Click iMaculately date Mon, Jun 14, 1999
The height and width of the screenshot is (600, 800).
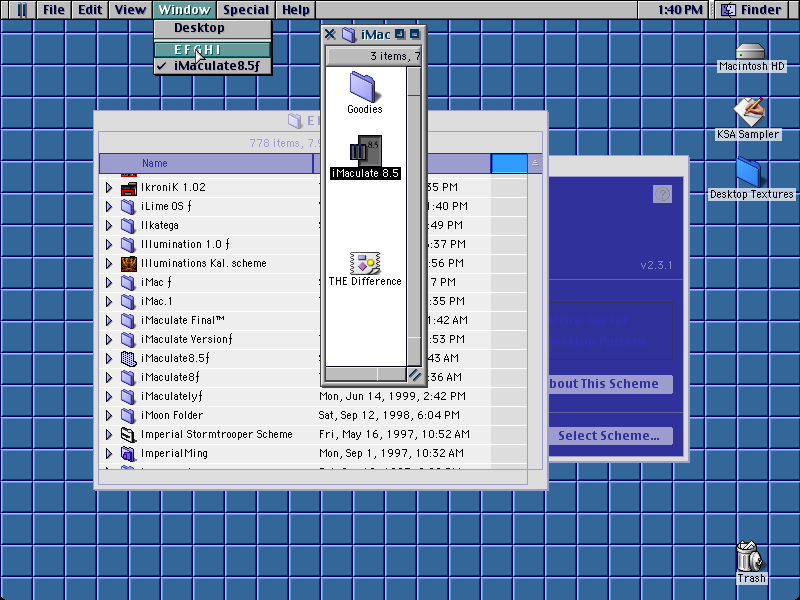pos(392,396)
